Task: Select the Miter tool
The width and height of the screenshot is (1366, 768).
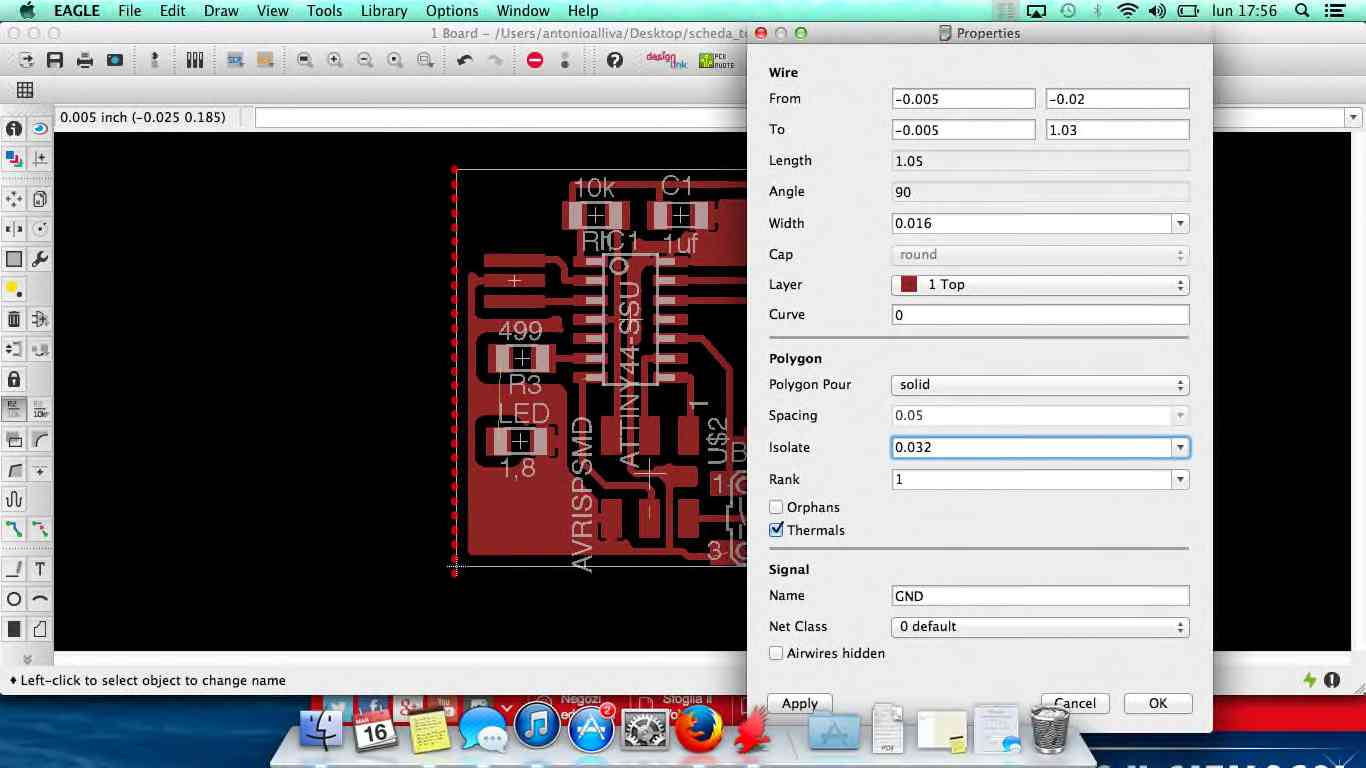Action: (40, 439)
